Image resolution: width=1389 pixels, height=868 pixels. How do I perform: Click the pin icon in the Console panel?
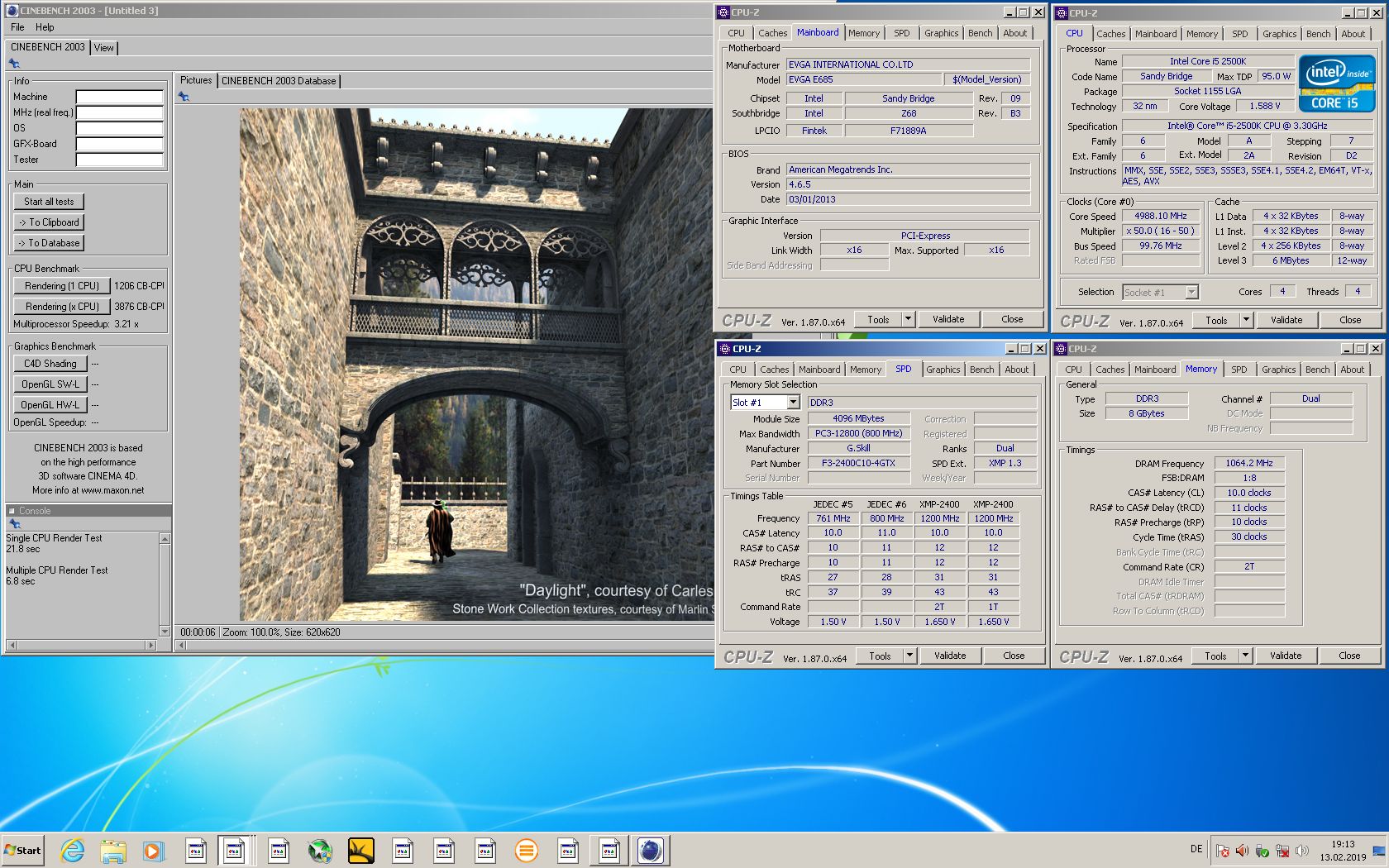(x=14, y=524)
